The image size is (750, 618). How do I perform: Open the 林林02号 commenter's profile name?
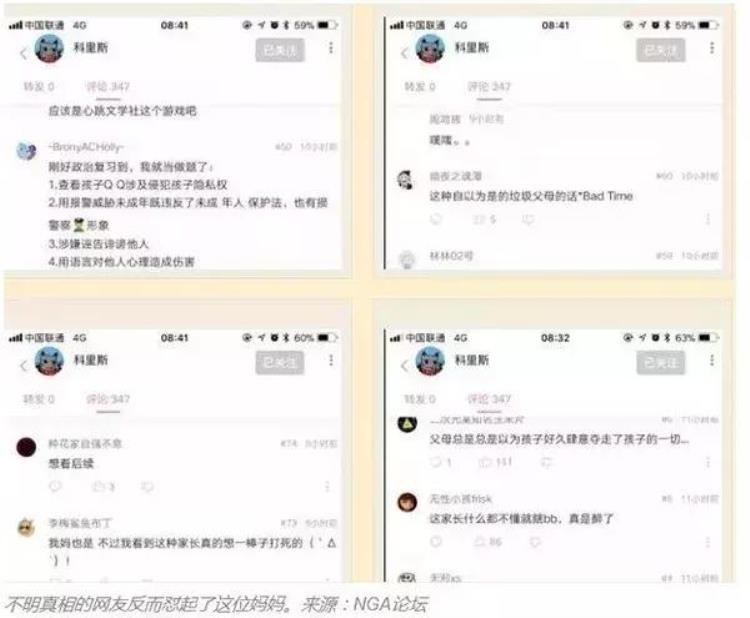tap(451, 256)
